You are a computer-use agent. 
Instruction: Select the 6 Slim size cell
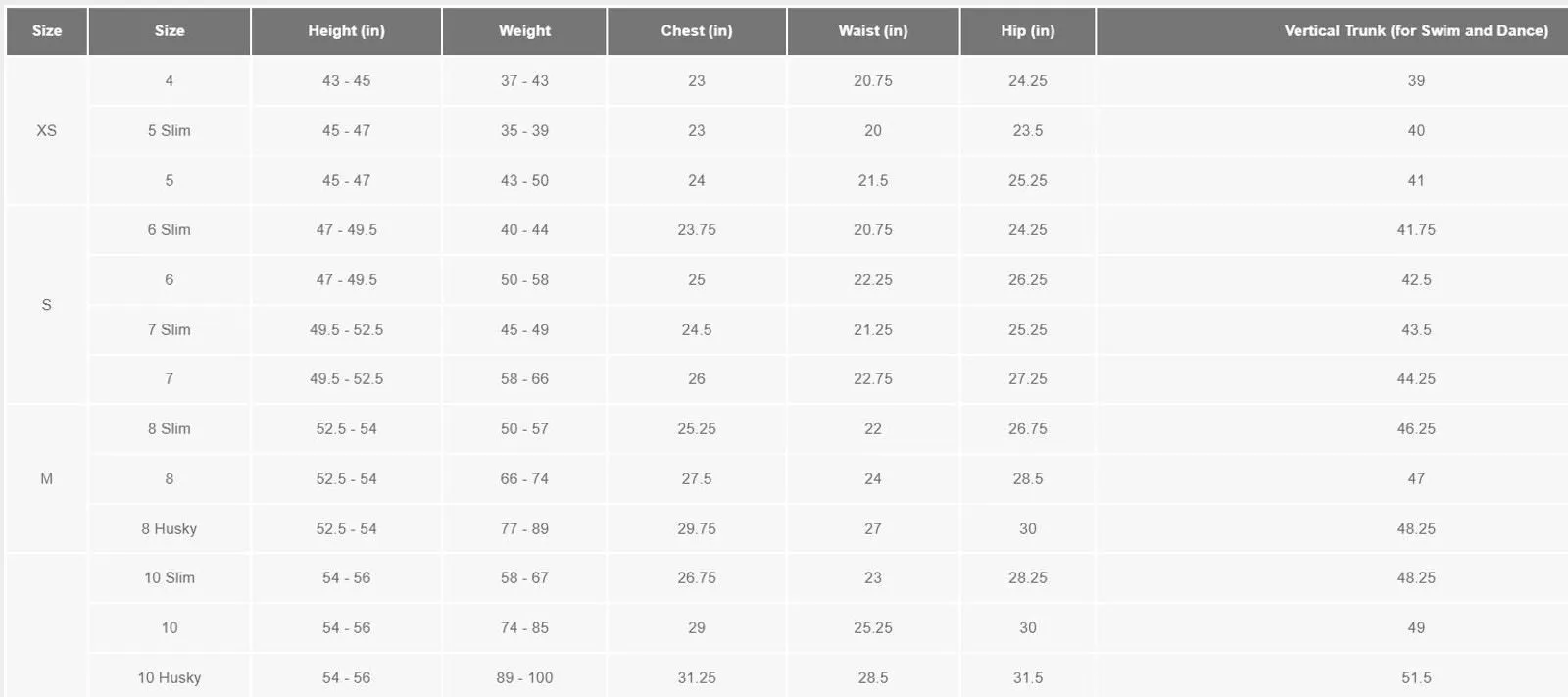pos(170,229)
